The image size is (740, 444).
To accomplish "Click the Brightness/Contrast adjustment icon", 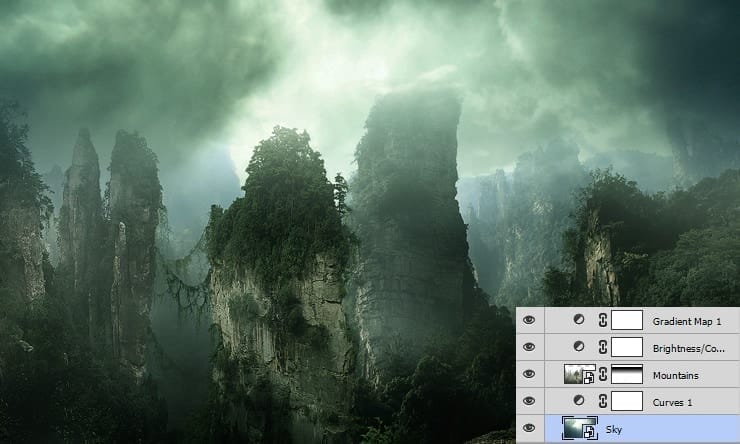I will coord(579,347).
